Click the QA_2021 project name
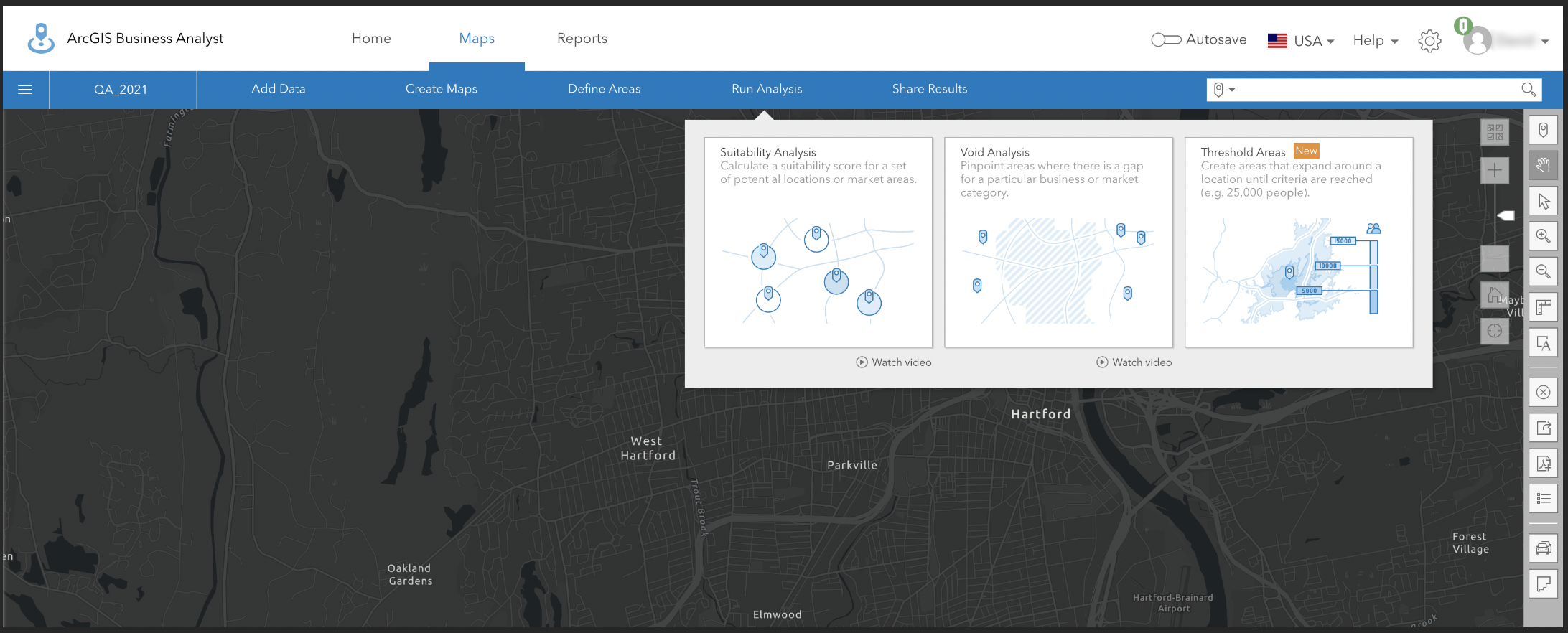Image resolution: width=1568 pixels, height=633 pixels. pyautogui.click(x=121, y=90)
